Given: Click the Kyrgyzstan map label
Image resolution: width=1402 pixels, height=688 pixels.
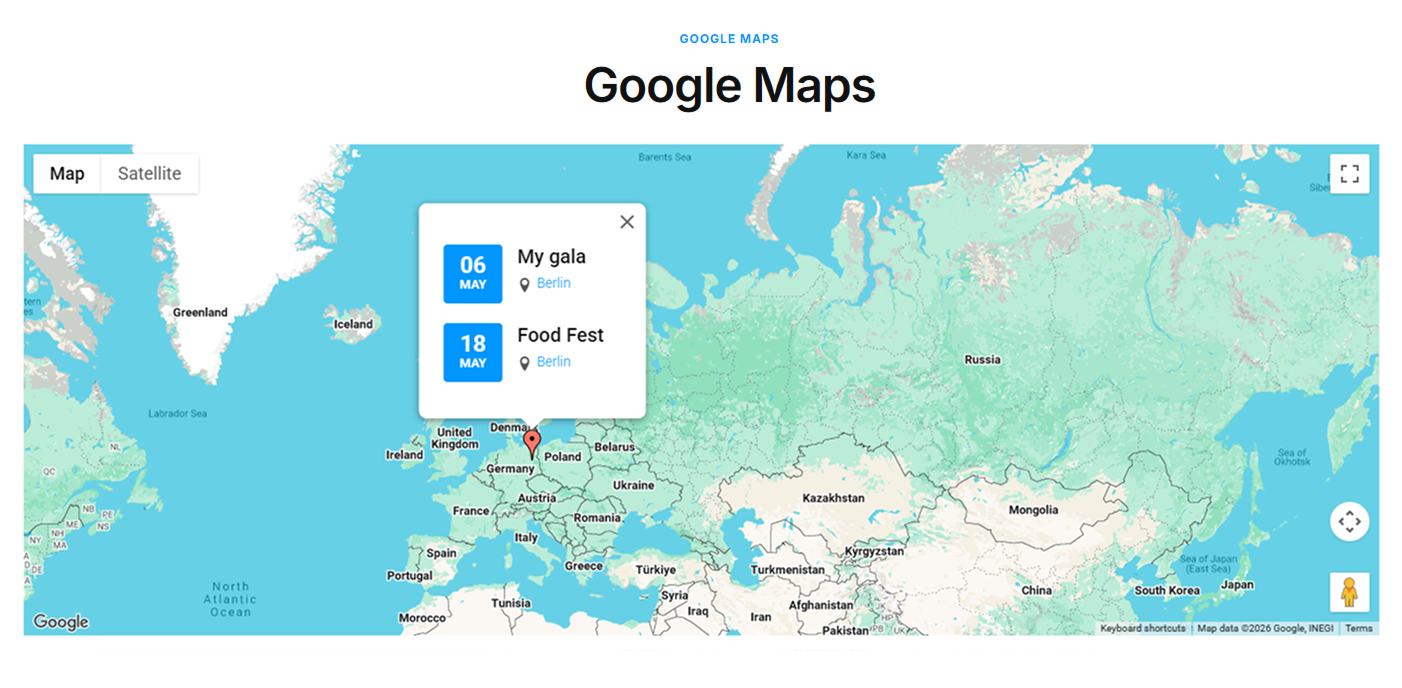Looking at the screenshot, I should [x=873, y=551].
